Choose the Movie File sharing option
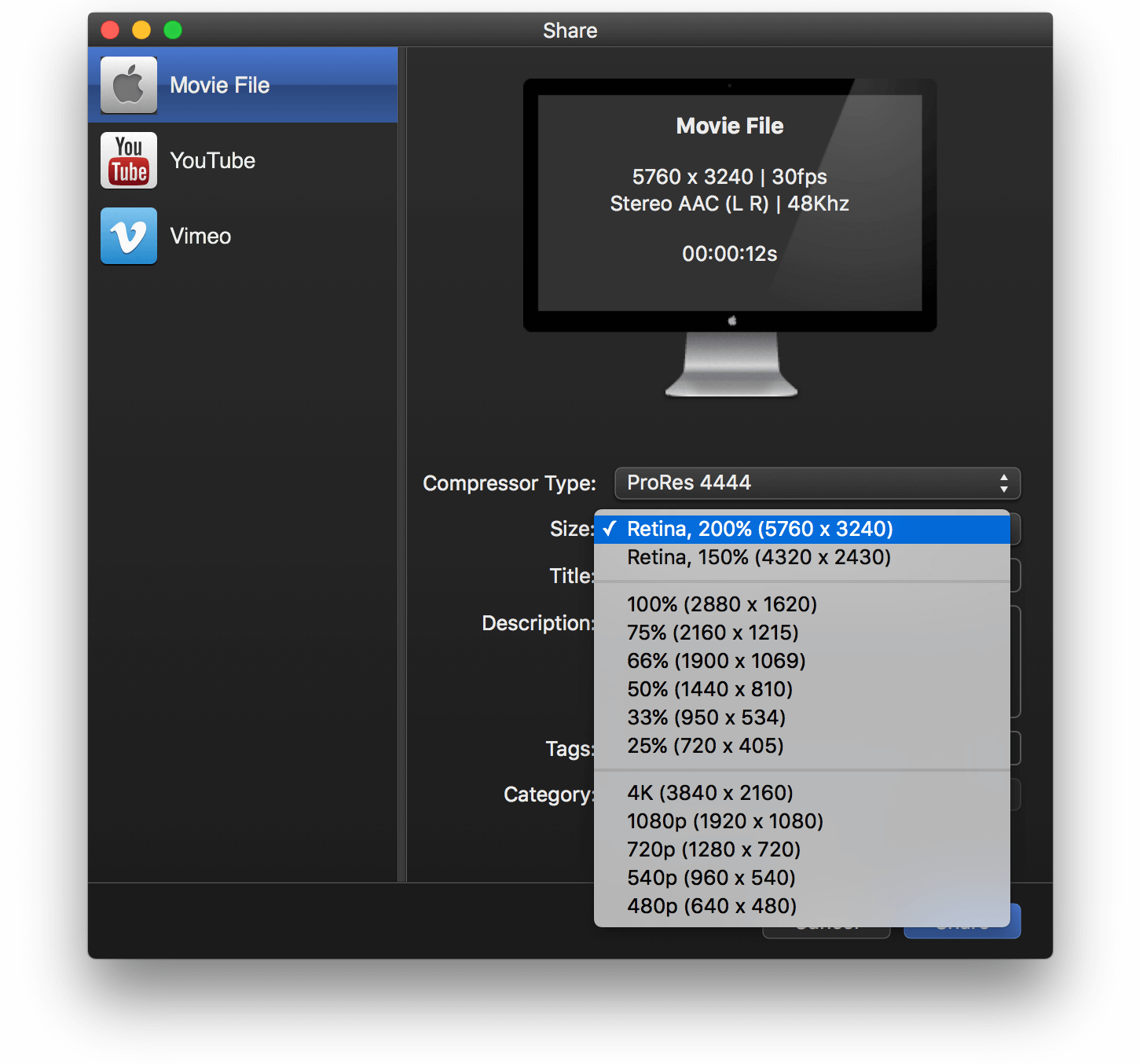This screenshot has width=1140, height=1064. 243,85
